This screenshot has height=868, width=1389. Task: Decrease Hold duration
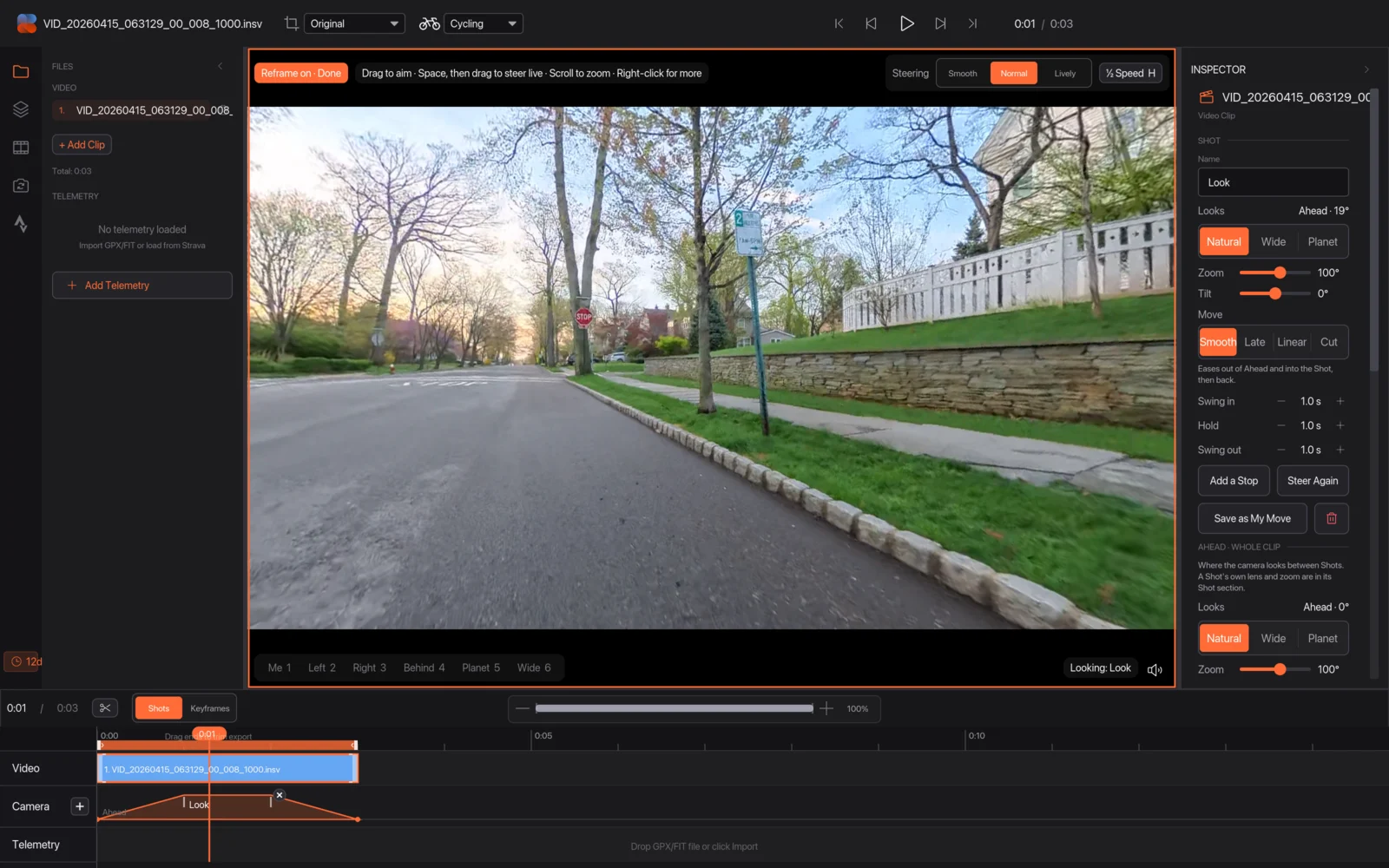coord(1280,425)
